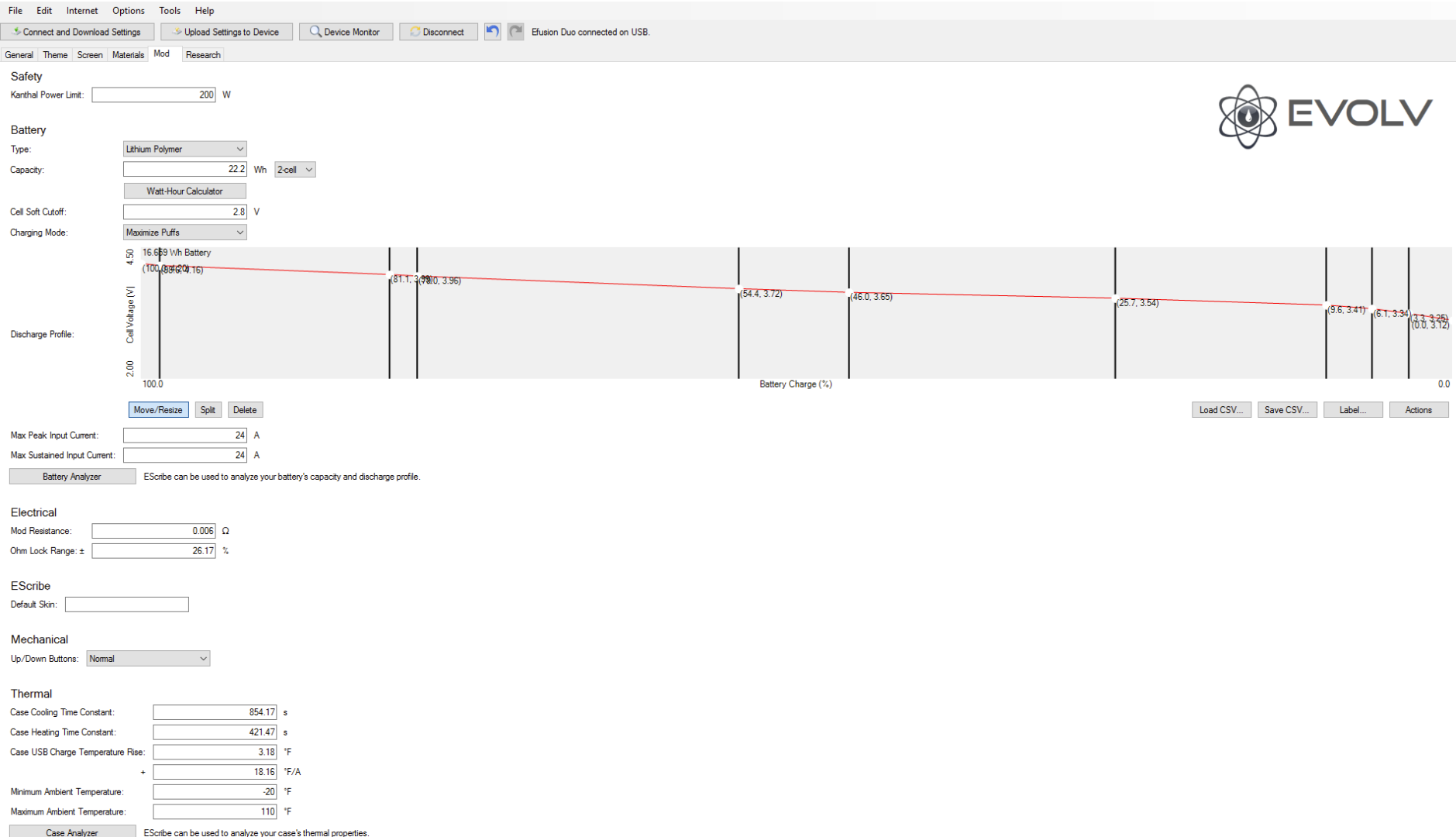The image size is (1456, 837).
Task: Click the EVOLV atom logo
Action: [1247, 116]
